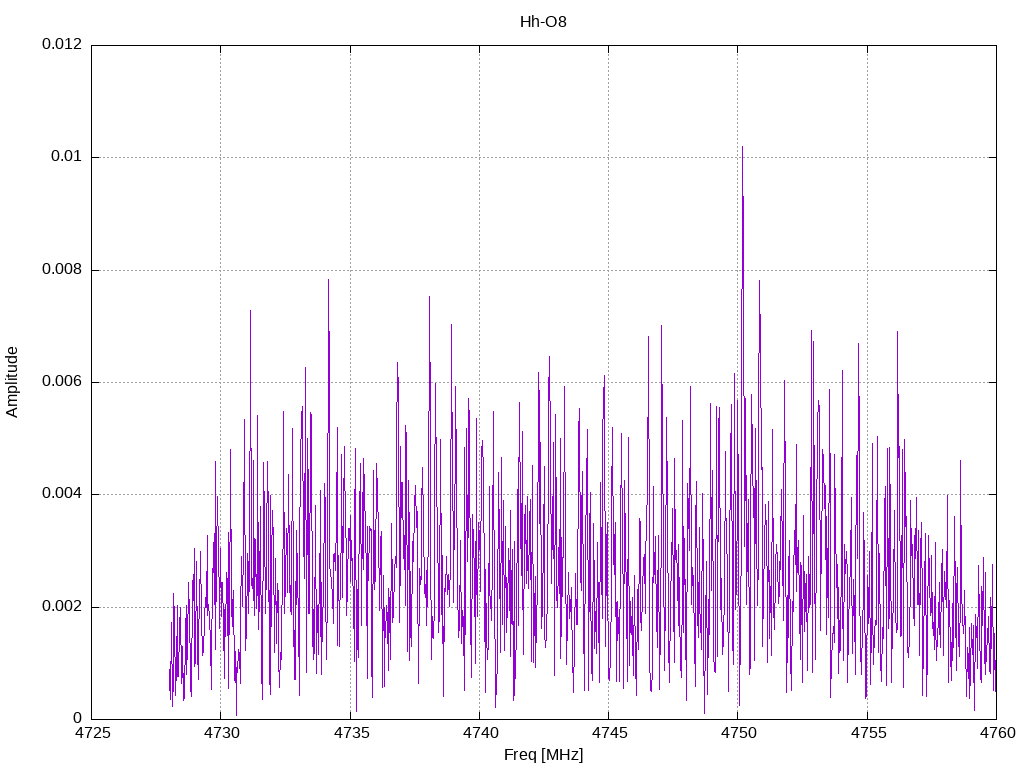Image resolution: width=1024 pixels, height=768 pixels.
Task: Select the Freq [MHz] x-axis label
Action: 543,755
